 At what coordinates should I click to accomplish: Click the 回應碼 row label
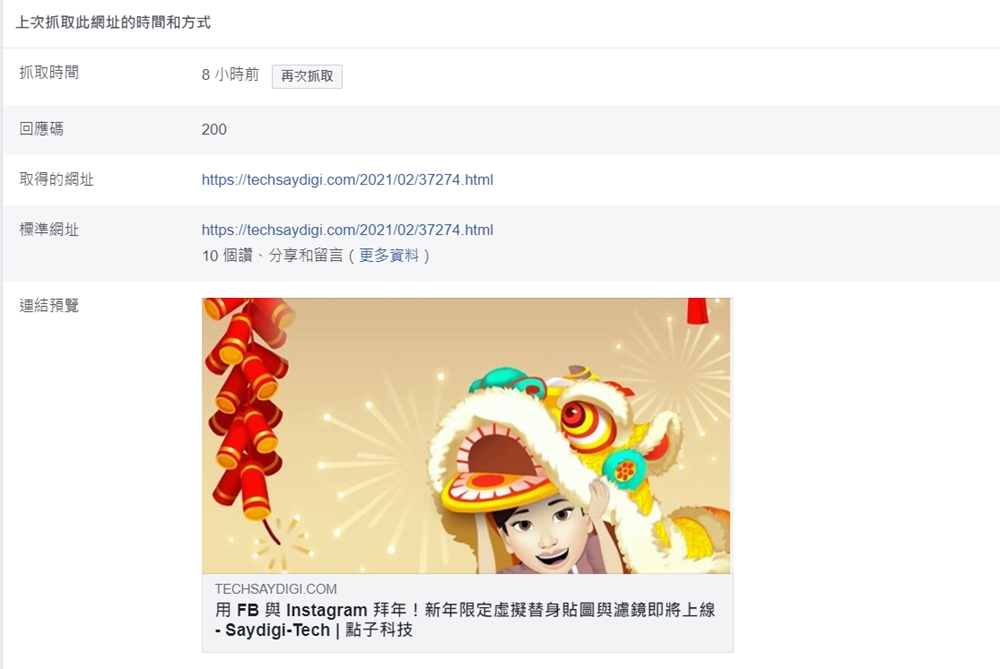click(41, 129)
